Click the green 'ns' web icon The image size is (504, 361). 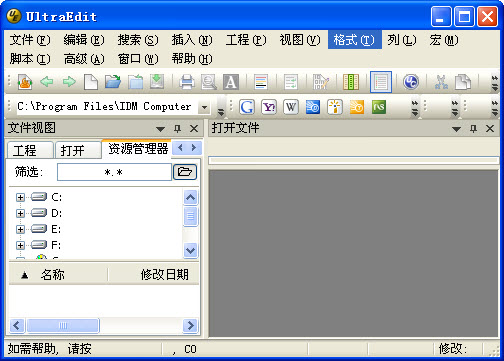379,107
